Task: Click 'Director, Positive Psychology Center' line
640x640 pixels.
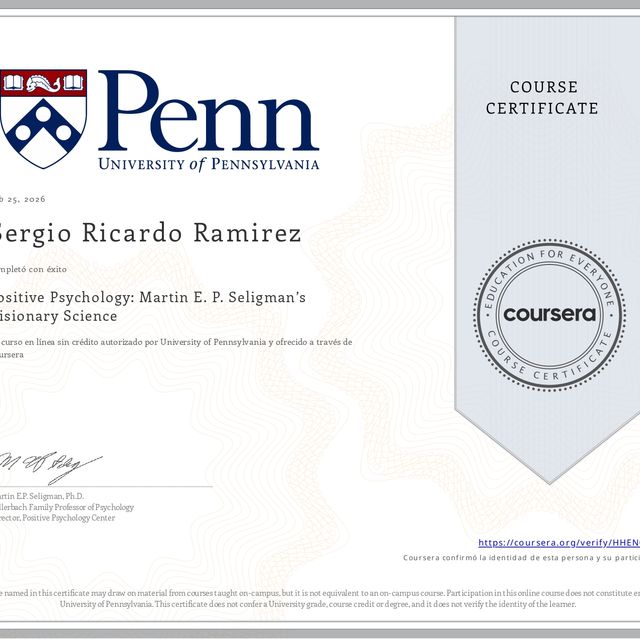Action: 58,518
